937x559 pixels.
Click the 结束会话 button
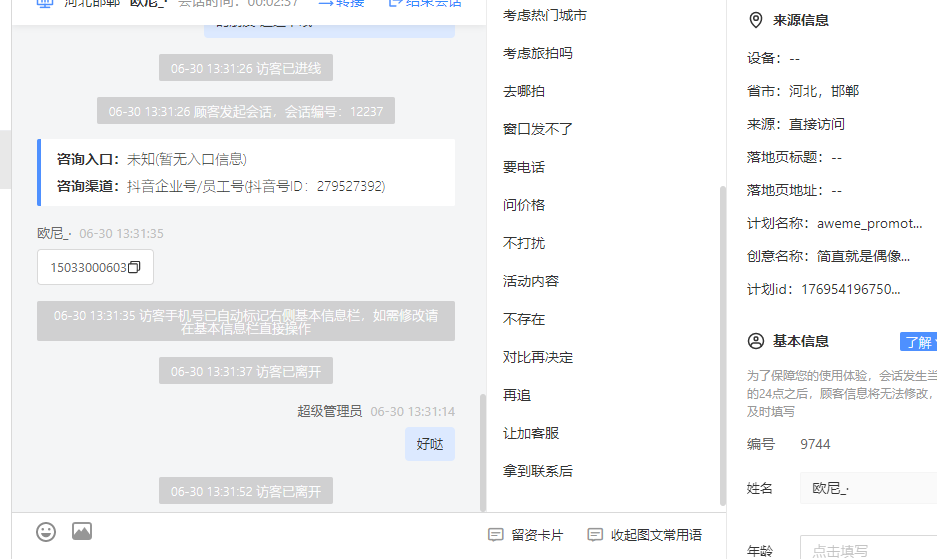point(425,3)
